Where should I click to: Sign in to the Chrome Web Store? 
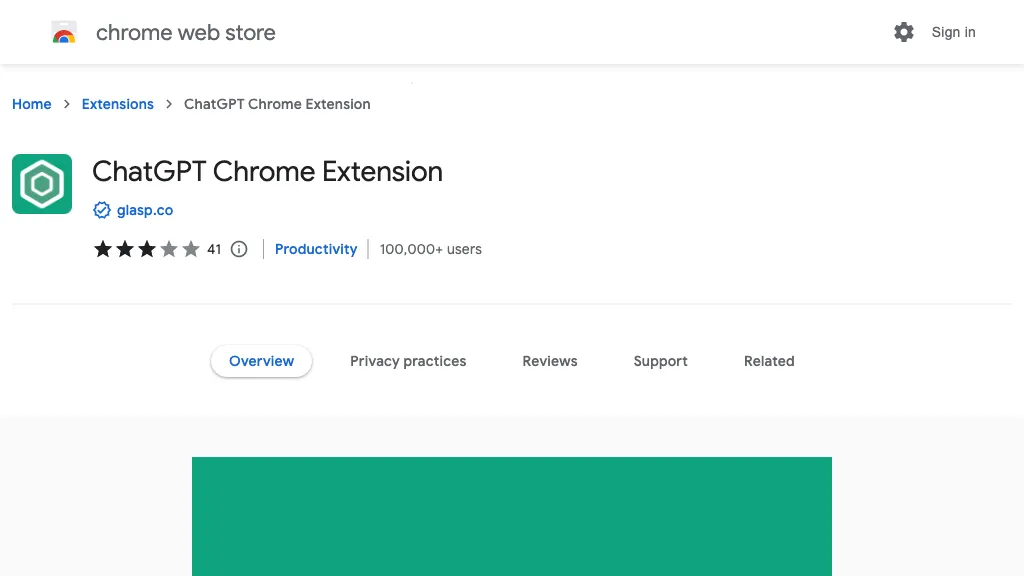953,32
